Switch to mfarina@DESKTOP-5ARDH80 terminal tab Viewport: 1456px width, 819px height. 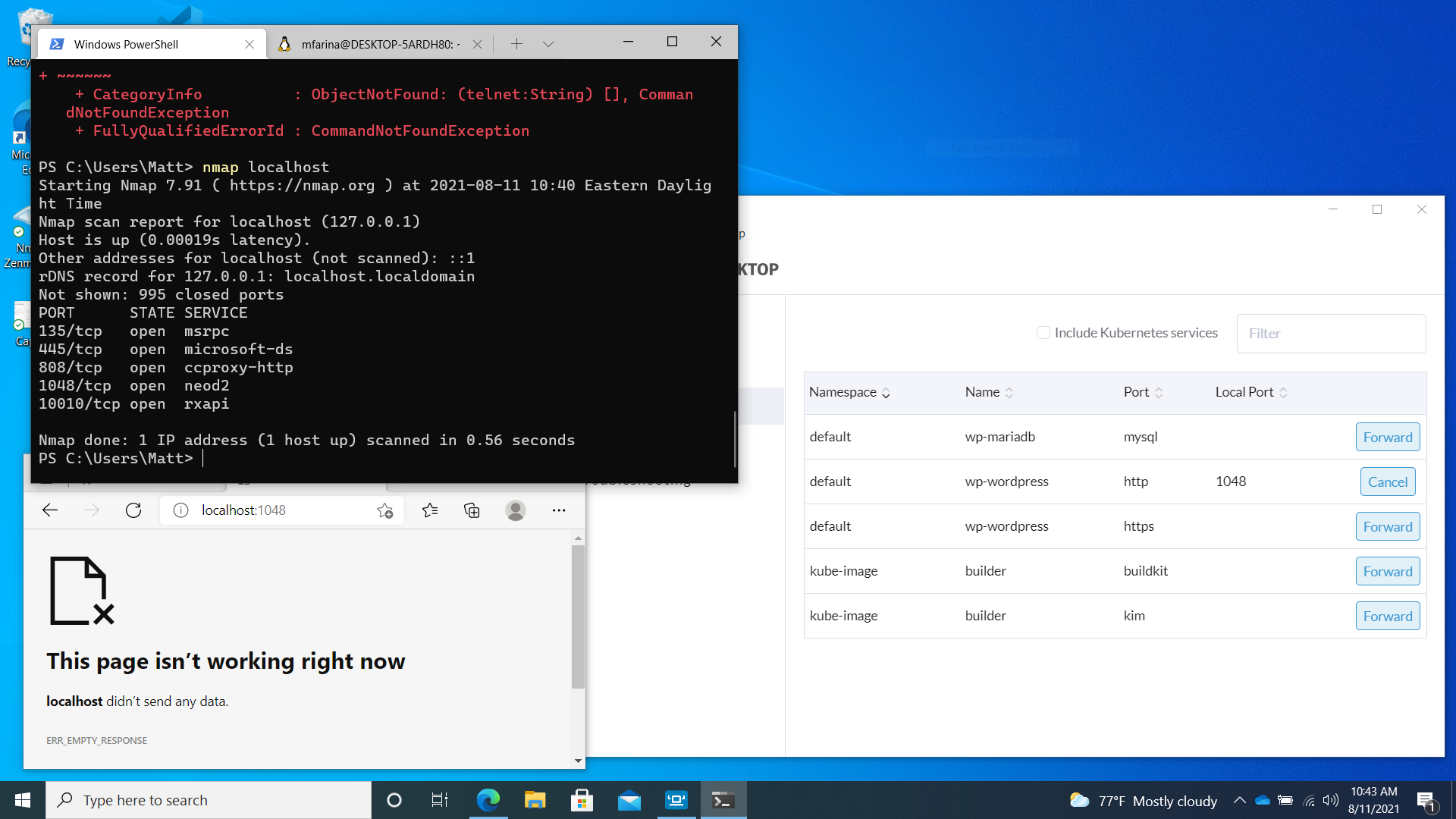tap(379, 44)
